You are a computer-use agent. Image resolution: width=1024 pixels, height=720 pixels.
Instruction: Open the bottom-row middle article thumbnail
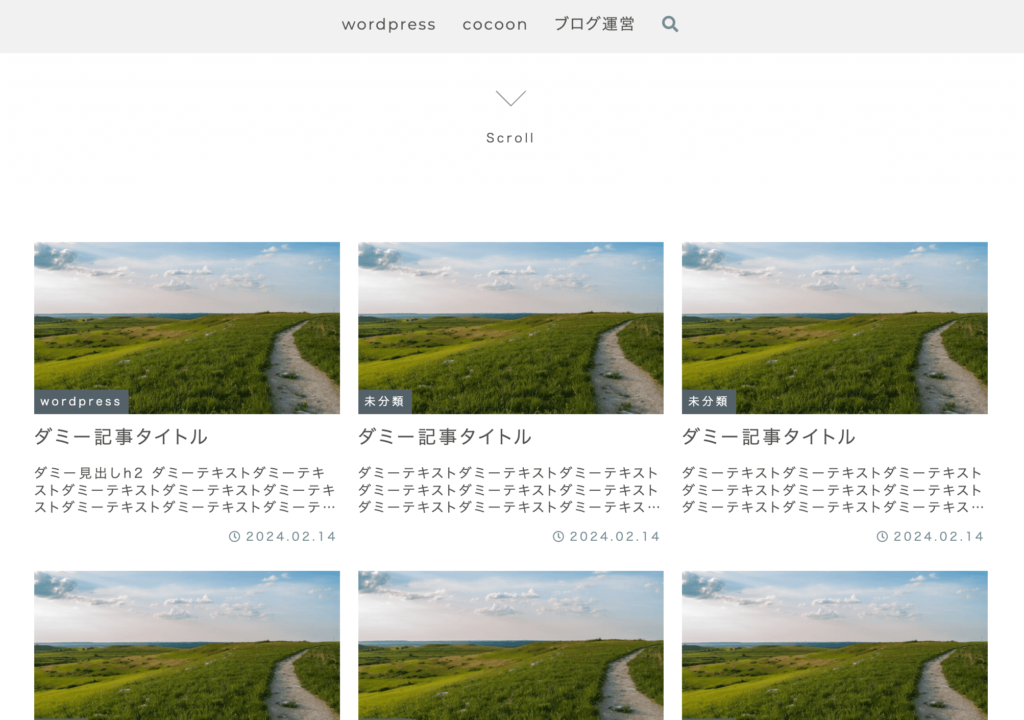(511, 646)
